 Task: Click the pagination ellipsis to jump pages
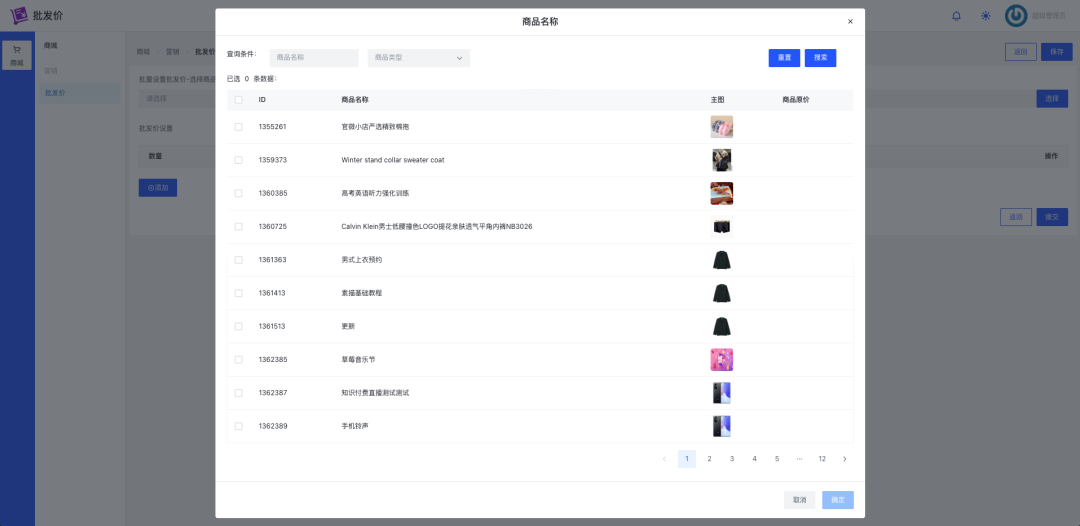click(799, 459)
